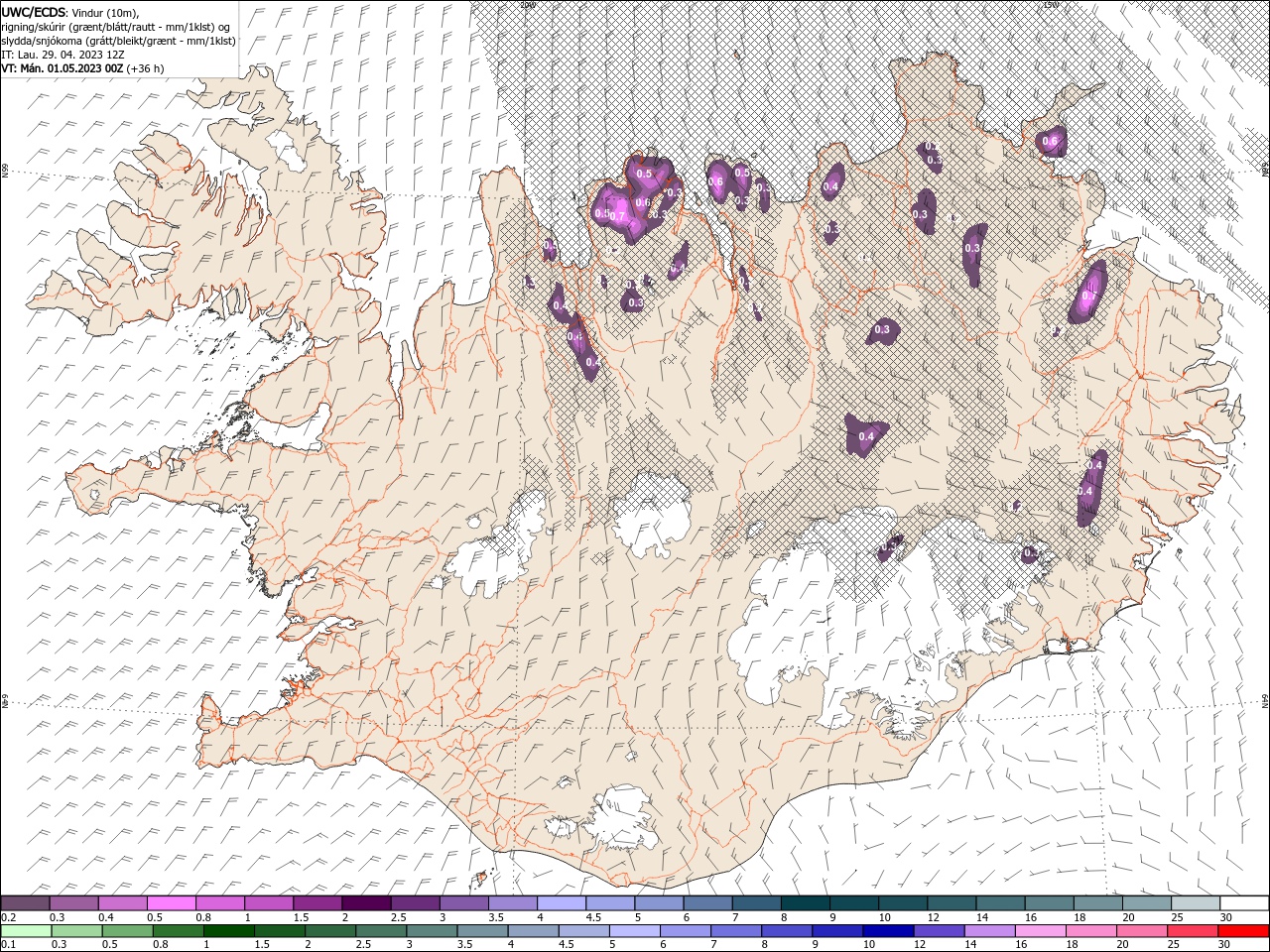Click the darkest green 1 rain legend swatch
Image resolution: width=1270 pixels, height=952 pixels.
(229, 930)
